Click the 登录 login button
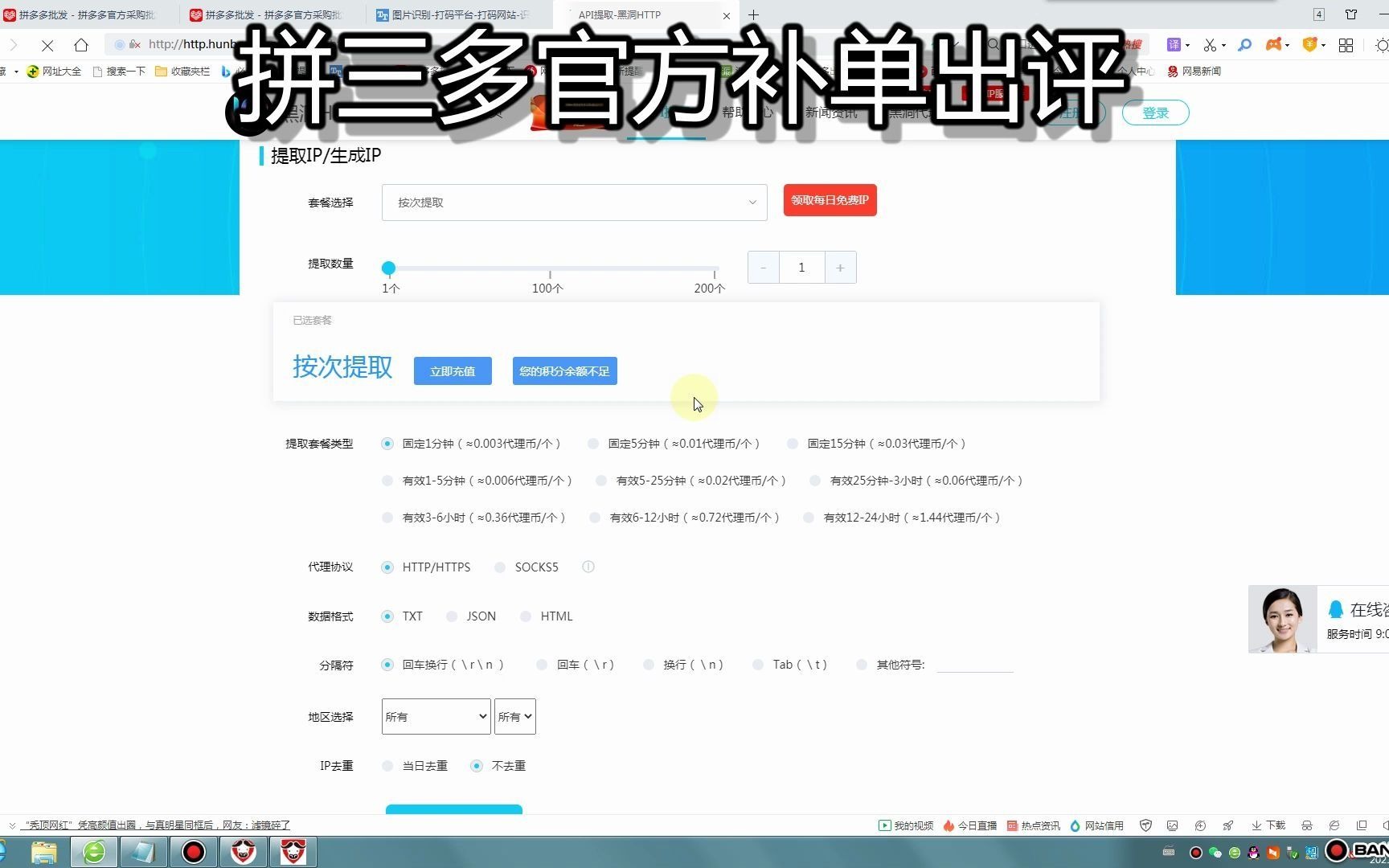 1155,113
